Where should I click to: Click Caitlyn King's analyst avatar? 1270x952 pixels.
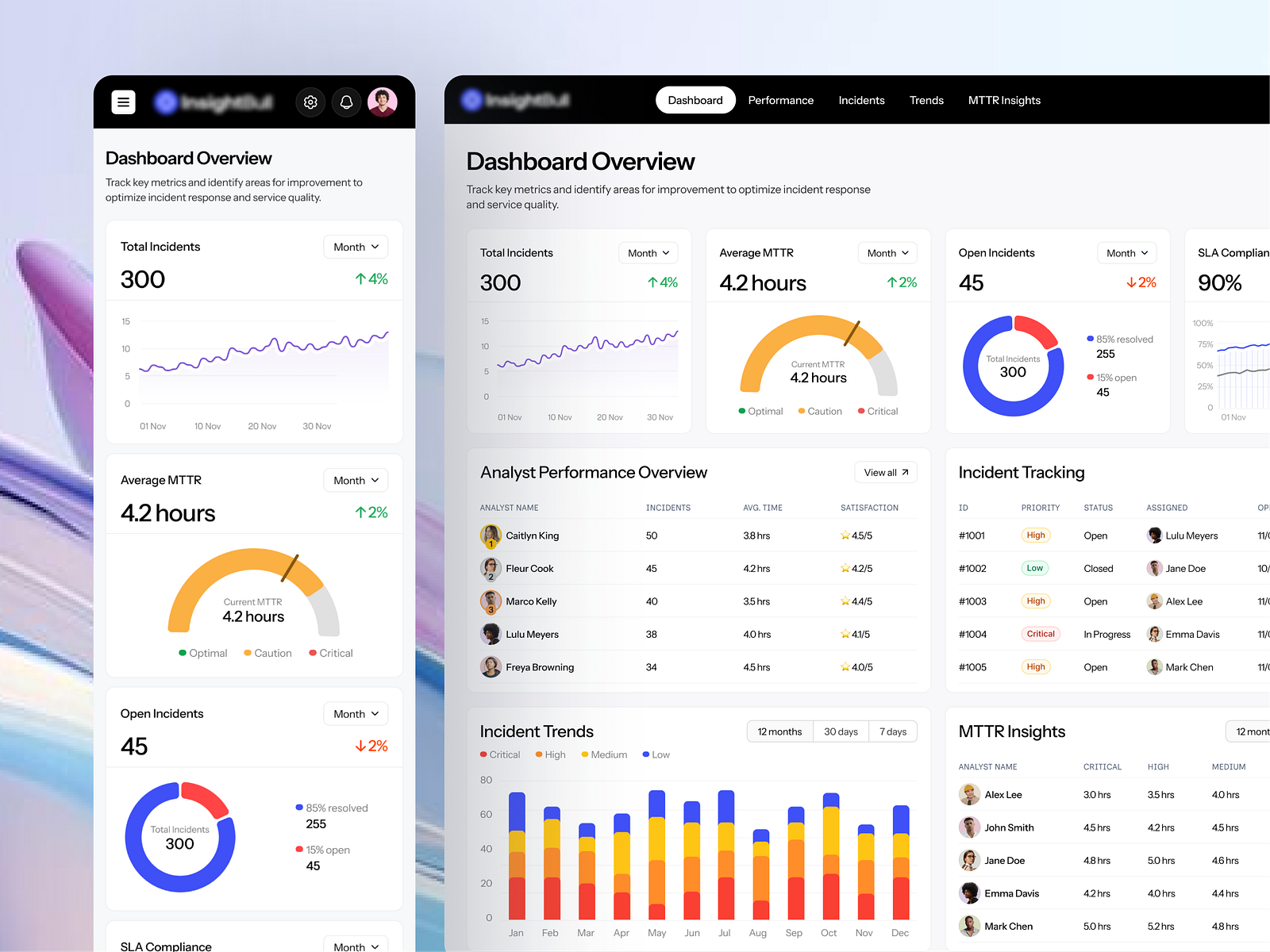[x=491, y=535]
